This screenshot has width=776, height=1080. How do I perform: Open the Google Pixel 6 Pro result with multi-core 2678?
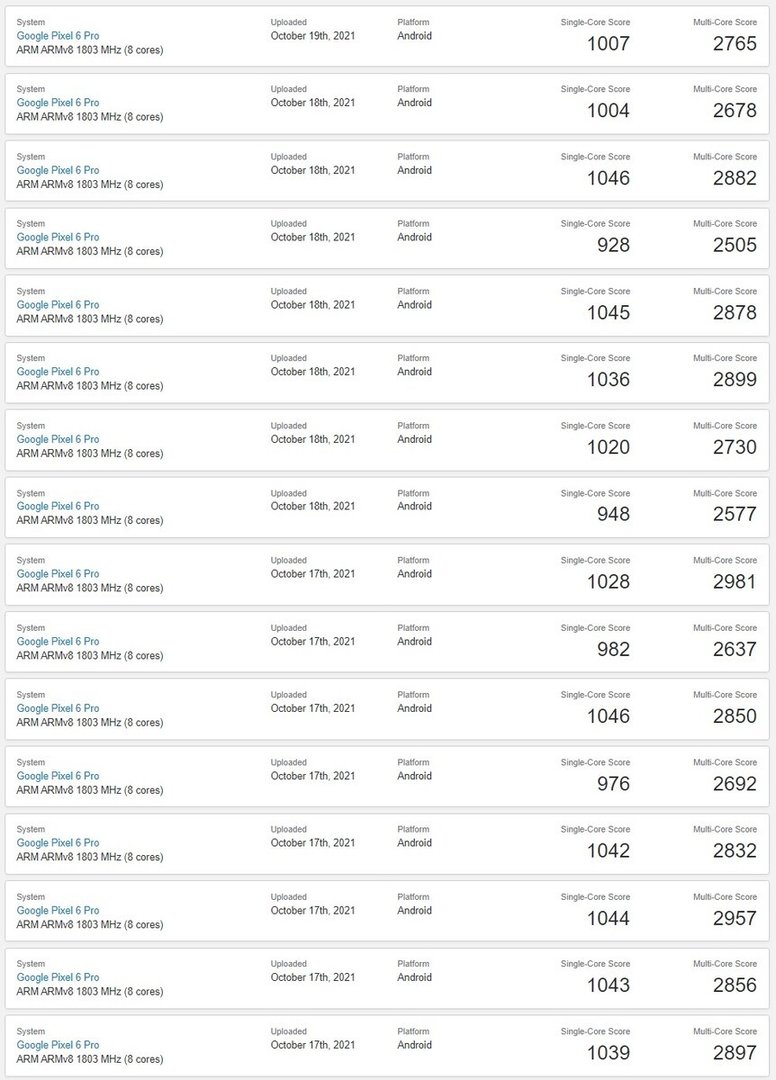[58, 103]
